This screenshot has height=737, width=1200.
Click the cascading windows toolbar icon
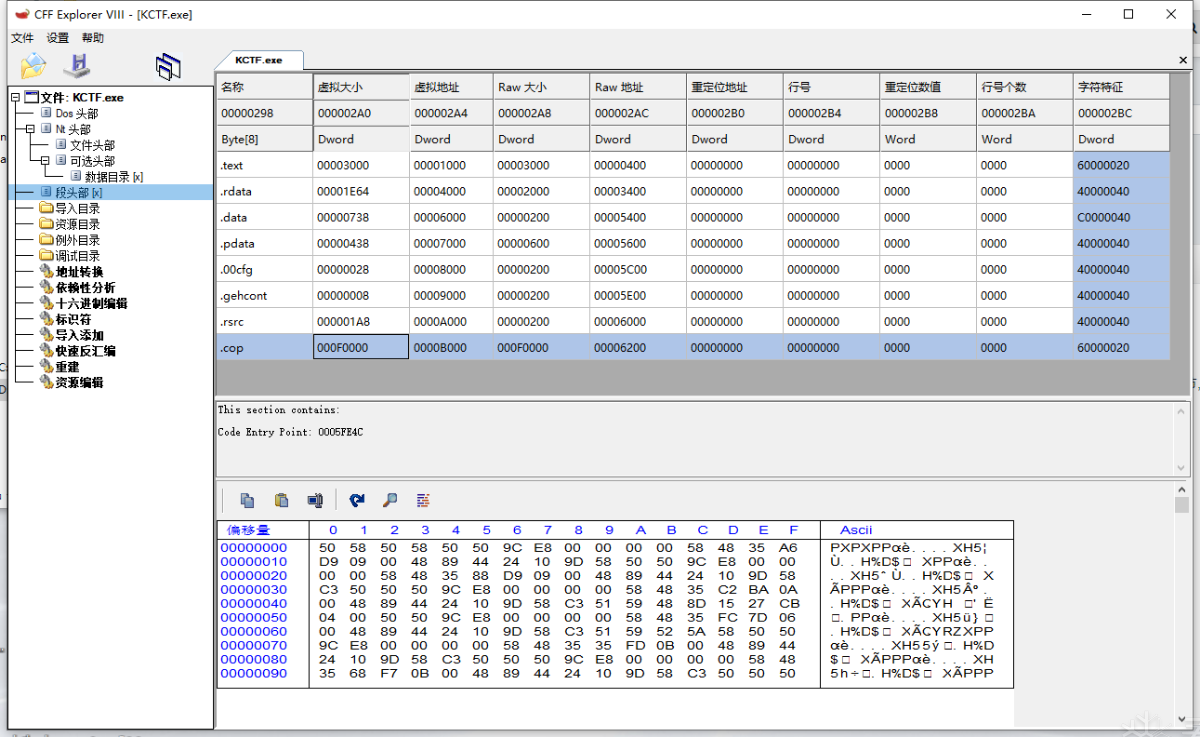(168, 67)
